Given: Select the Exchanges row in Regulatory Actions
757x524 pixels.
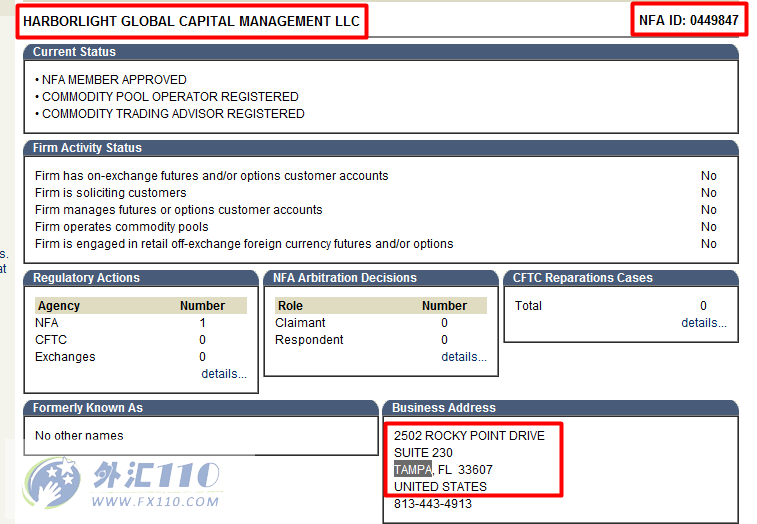Looking at the screenshot, I should coord(65,357).
